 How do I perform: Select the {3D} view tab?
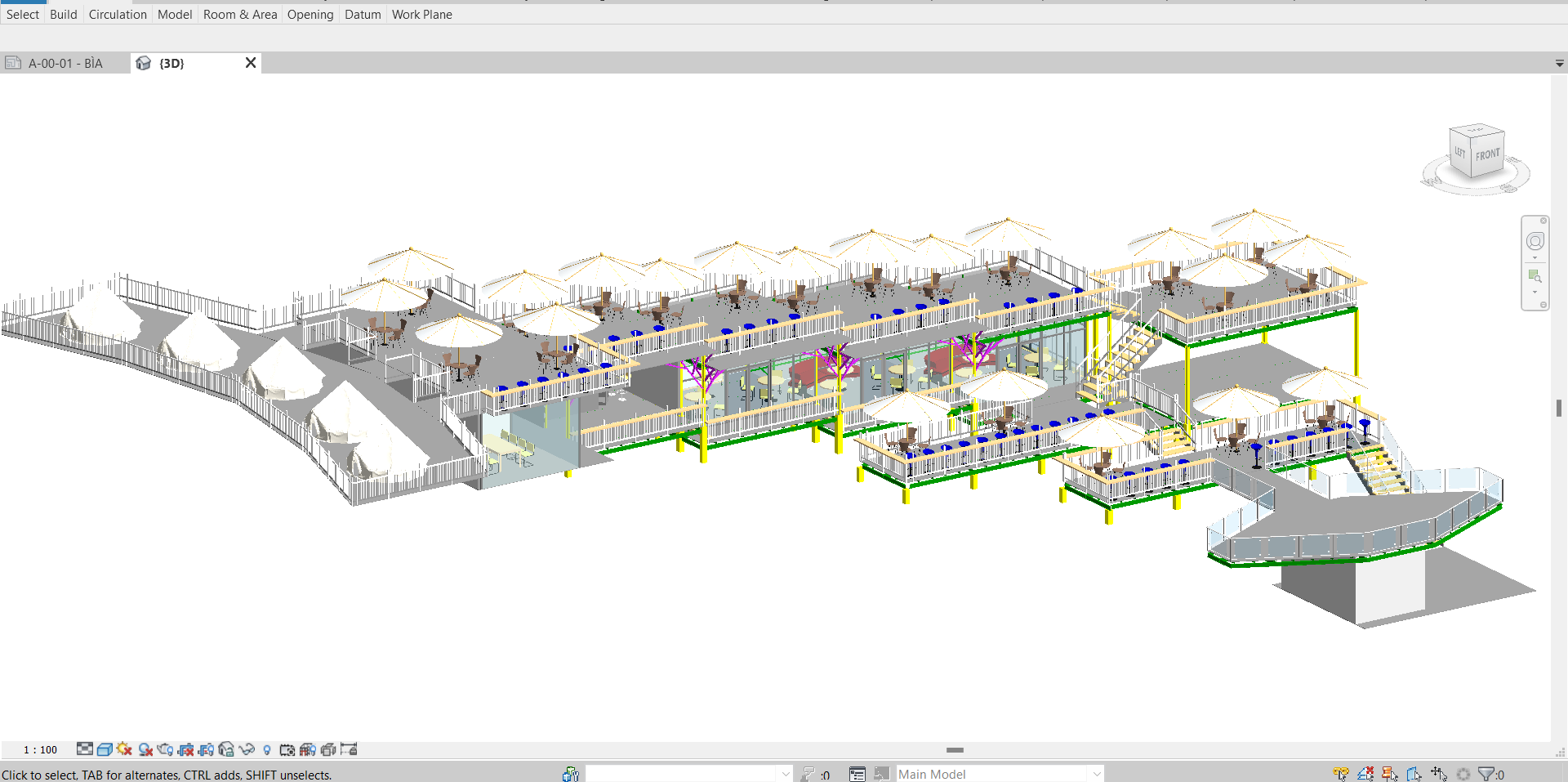click(171, 63)
